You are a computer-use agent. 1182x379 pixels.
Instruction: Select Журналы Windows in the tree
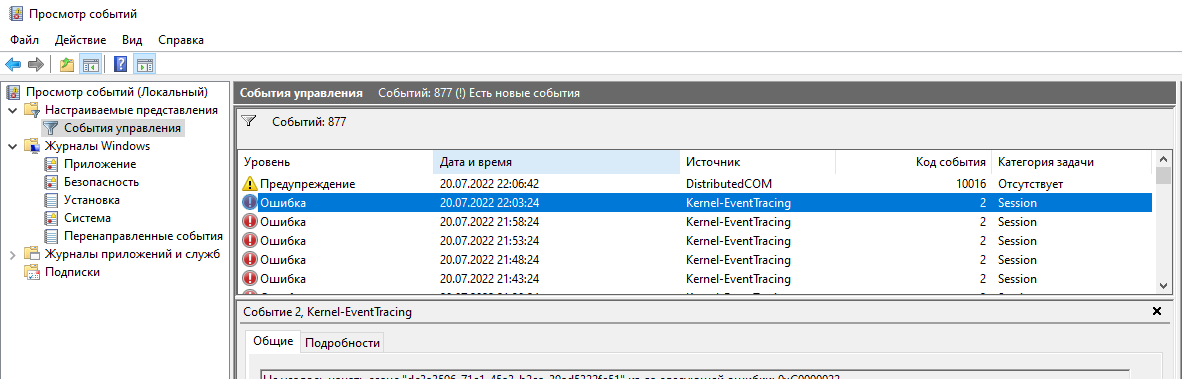pos(97,146)
